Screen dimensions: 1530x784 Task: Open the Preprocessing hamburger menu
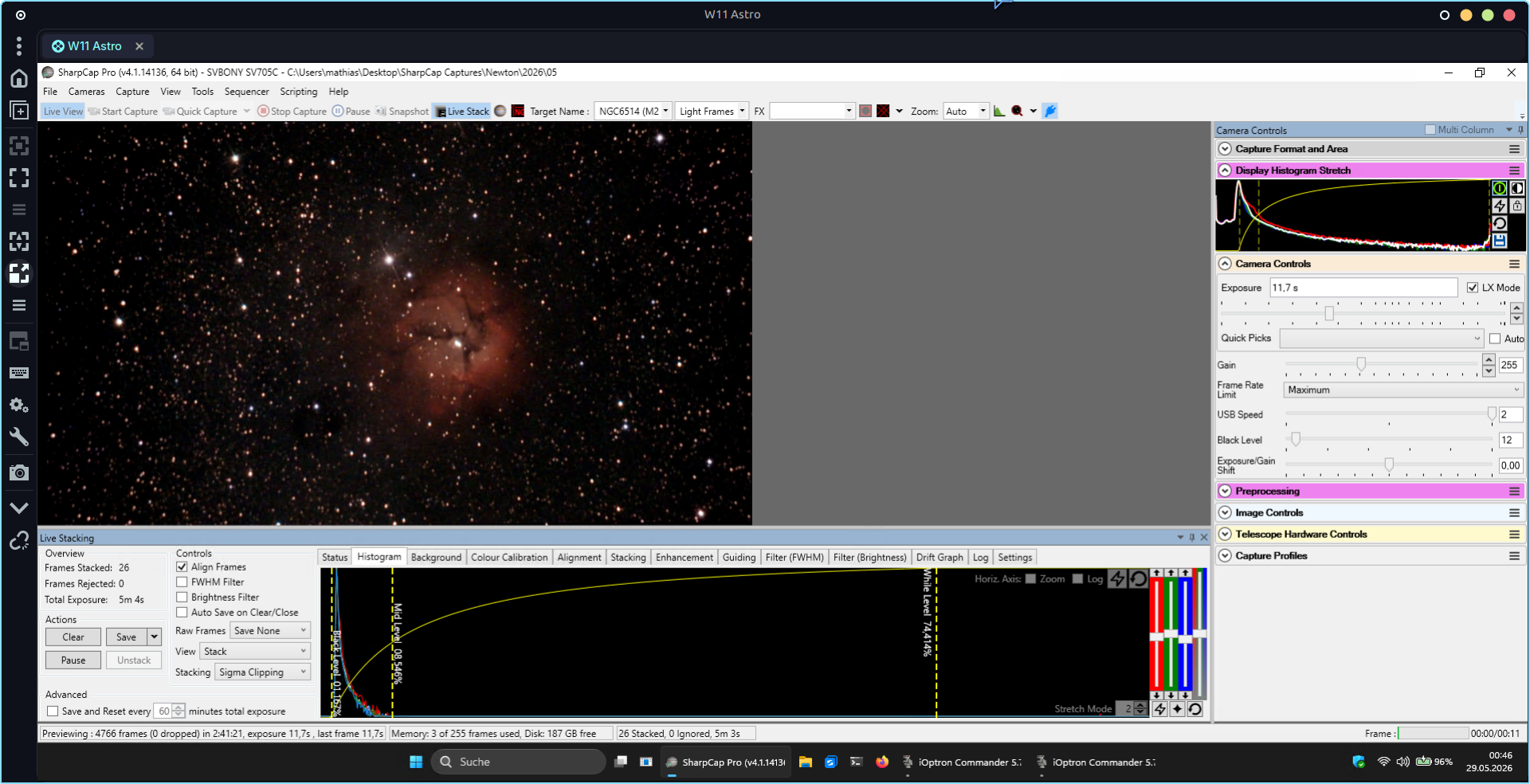1514,491
